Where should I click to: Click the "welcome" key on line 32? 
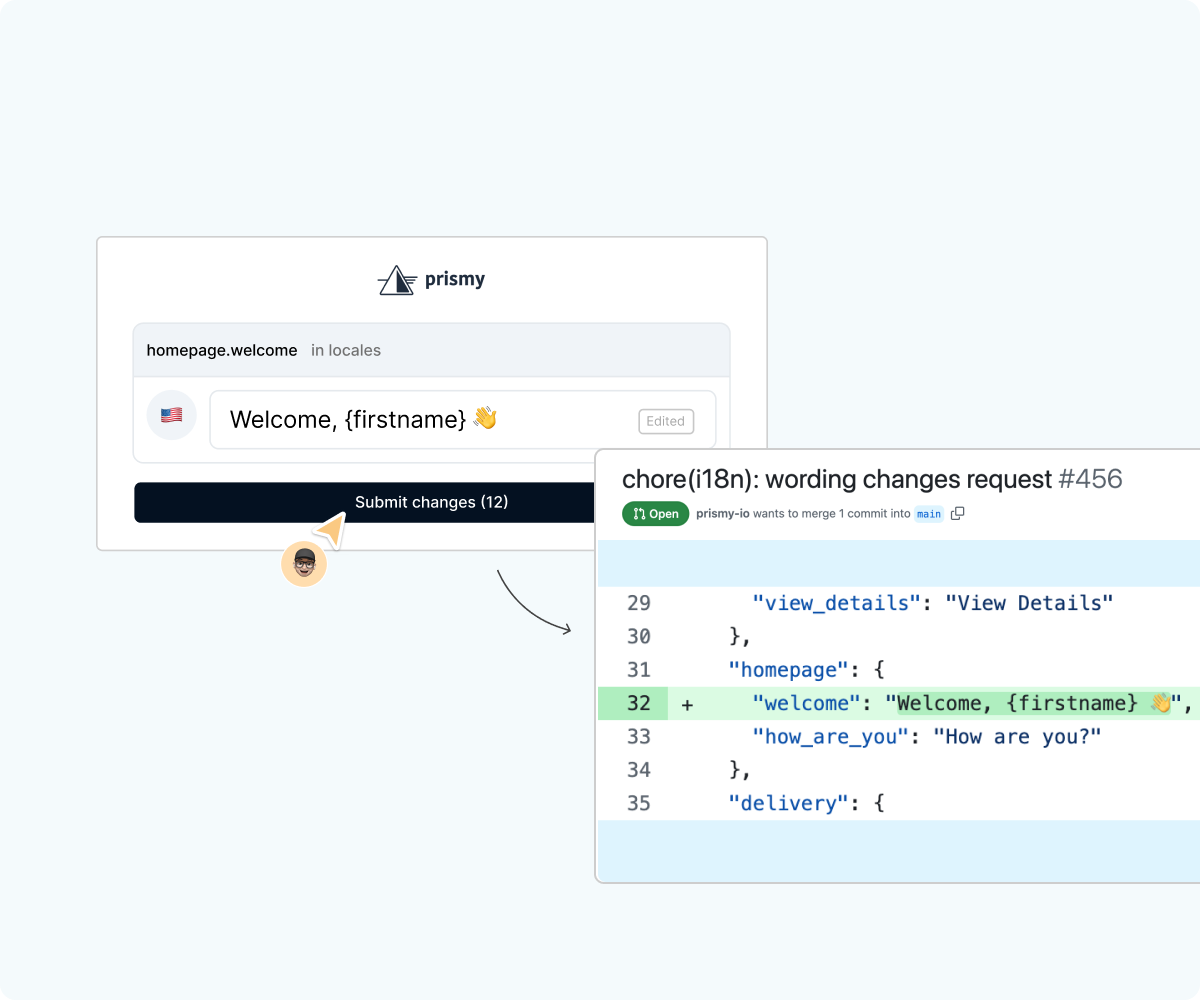[x=807, y=704]
